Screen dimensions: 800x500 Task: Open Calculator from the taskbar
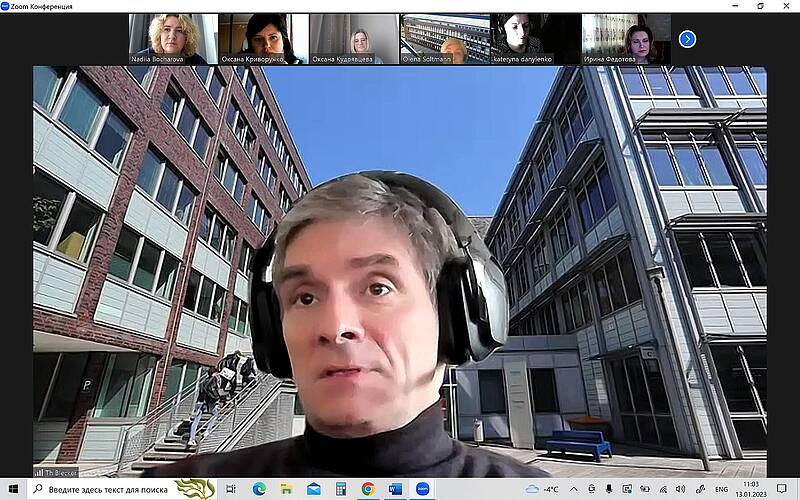(x=341, y=489)
